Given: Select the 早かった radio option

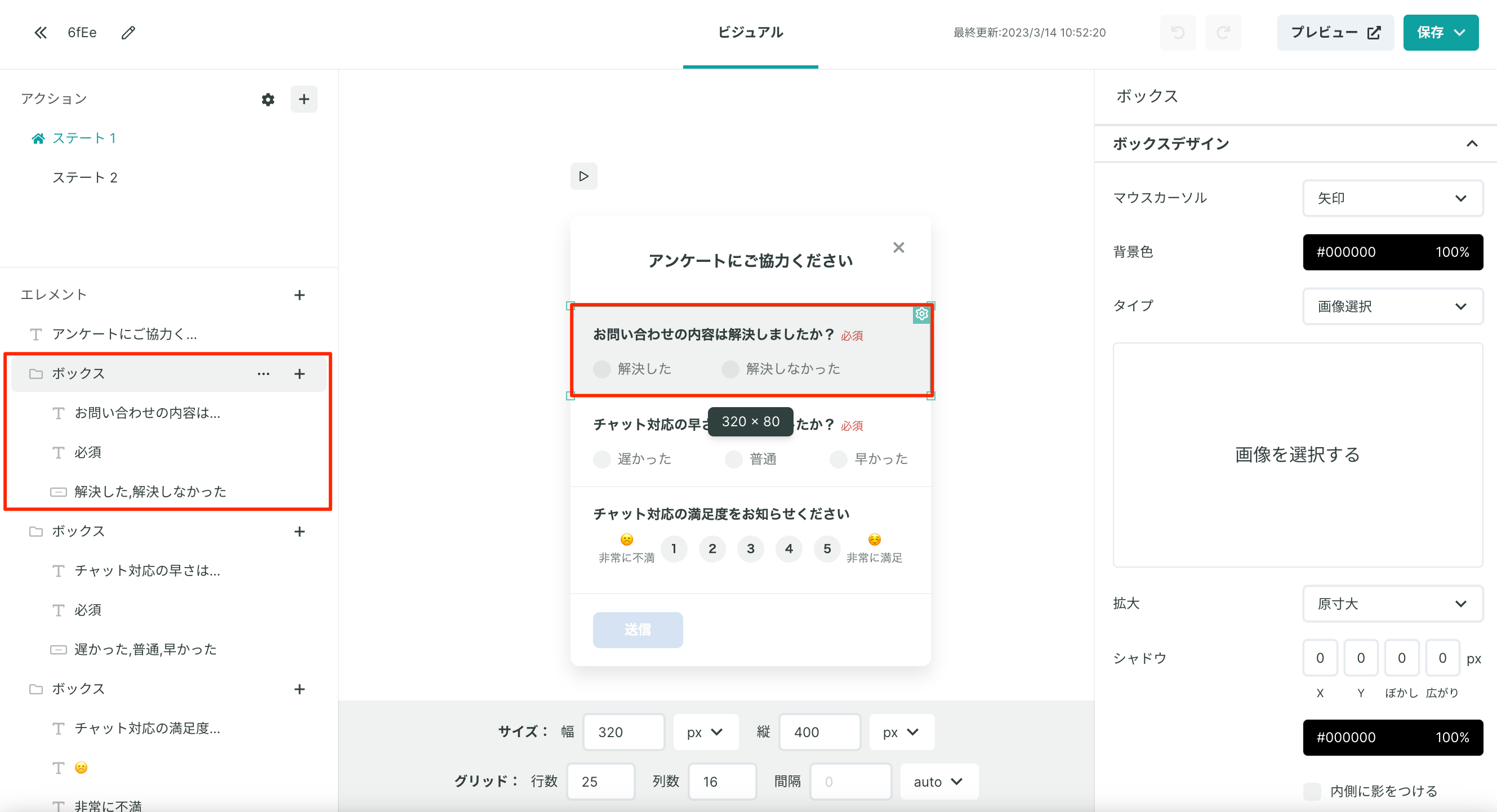Looking at the screenshot, I should (x=838, y=459).
